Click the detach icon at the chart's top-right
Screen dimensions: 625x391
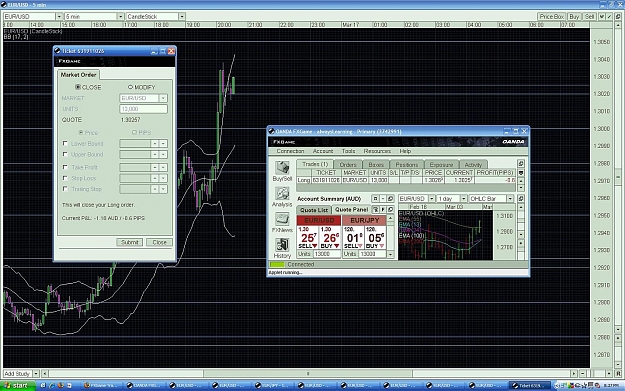618,17
